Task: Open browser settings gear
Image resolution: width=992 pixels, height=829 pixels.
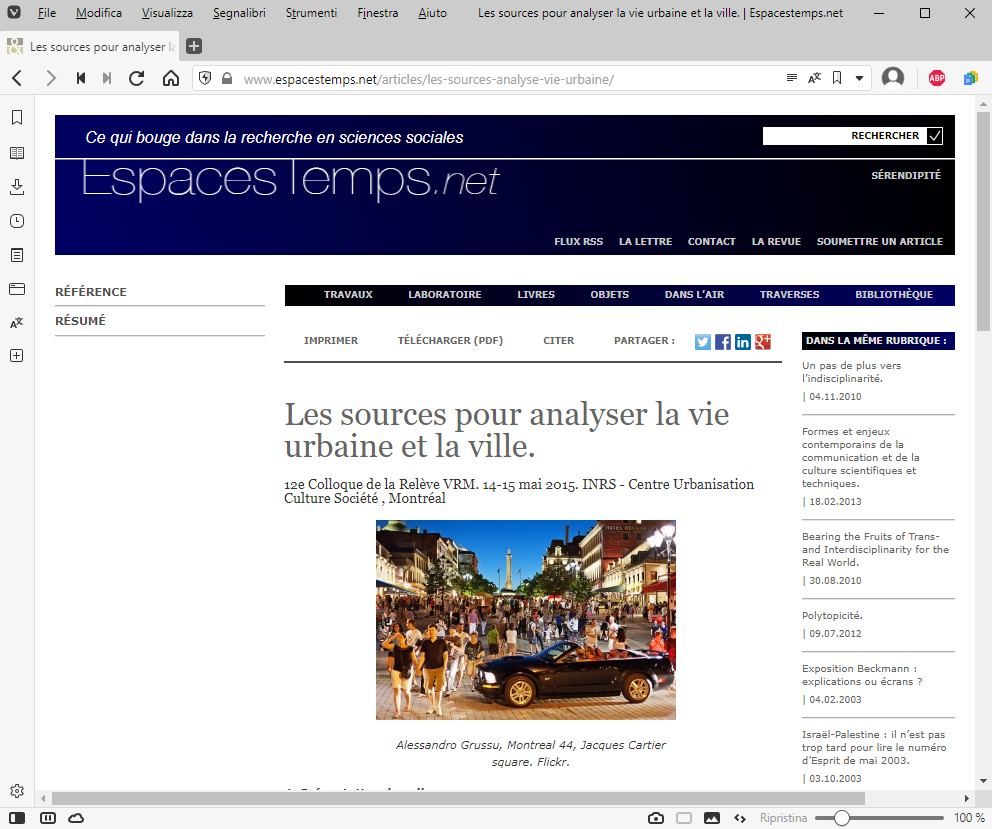Action: [x=17, y=790]
